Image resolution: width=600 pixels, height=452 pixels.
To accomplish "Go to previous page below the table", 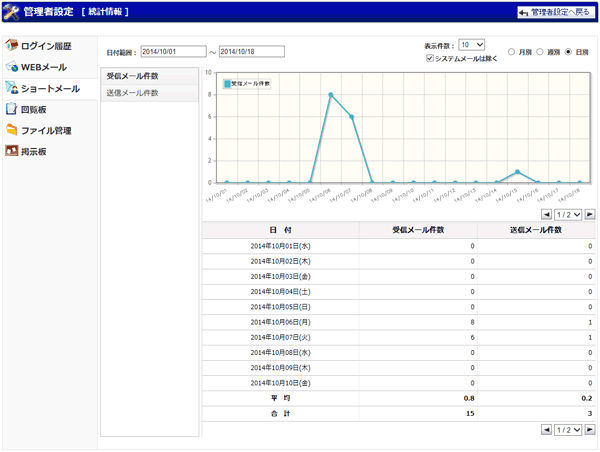I will tap(546, 430).
